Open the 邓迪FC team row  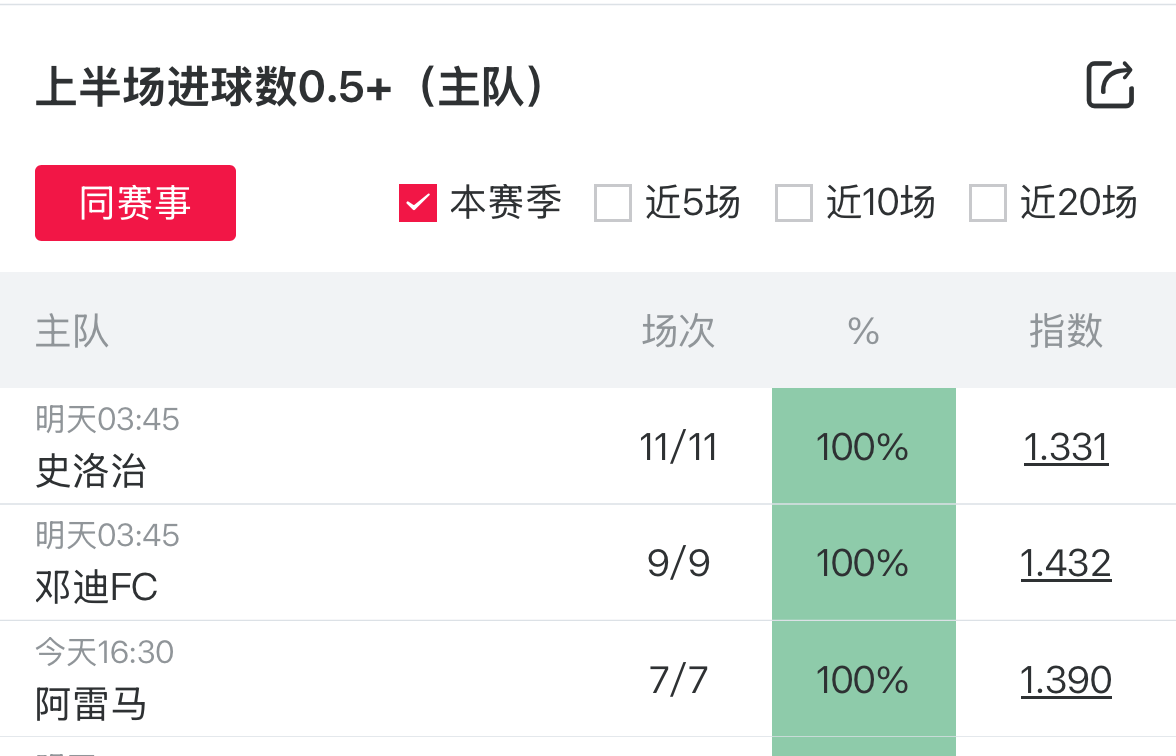point(97,587)
